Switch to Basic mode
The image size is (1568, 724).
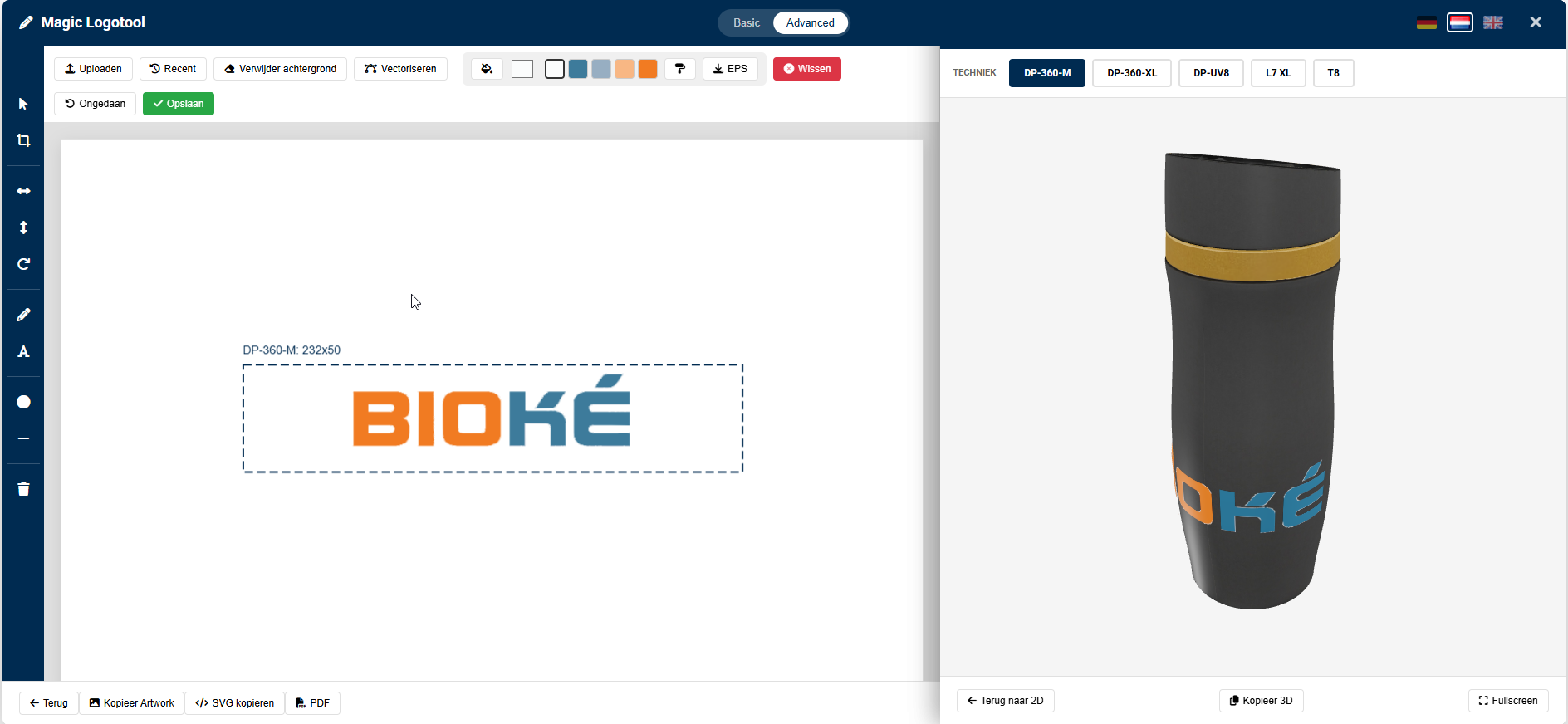click(x=746, y=23)
